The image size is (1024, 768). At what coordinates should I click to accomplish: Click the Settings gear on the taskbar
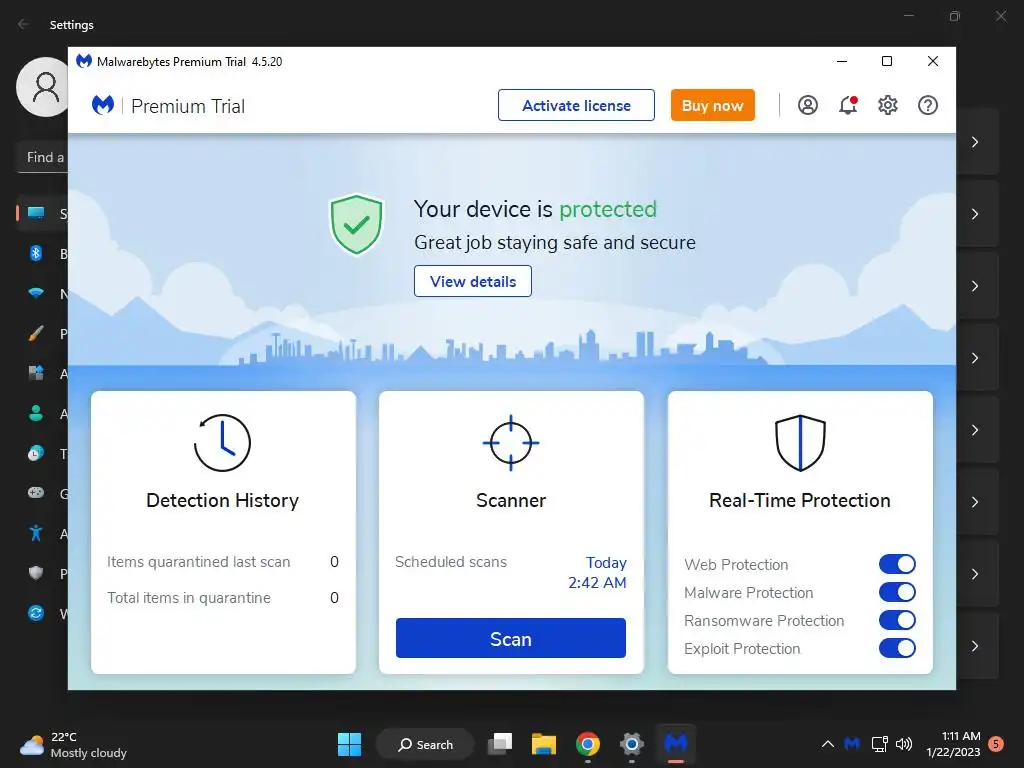coord(632,744)
